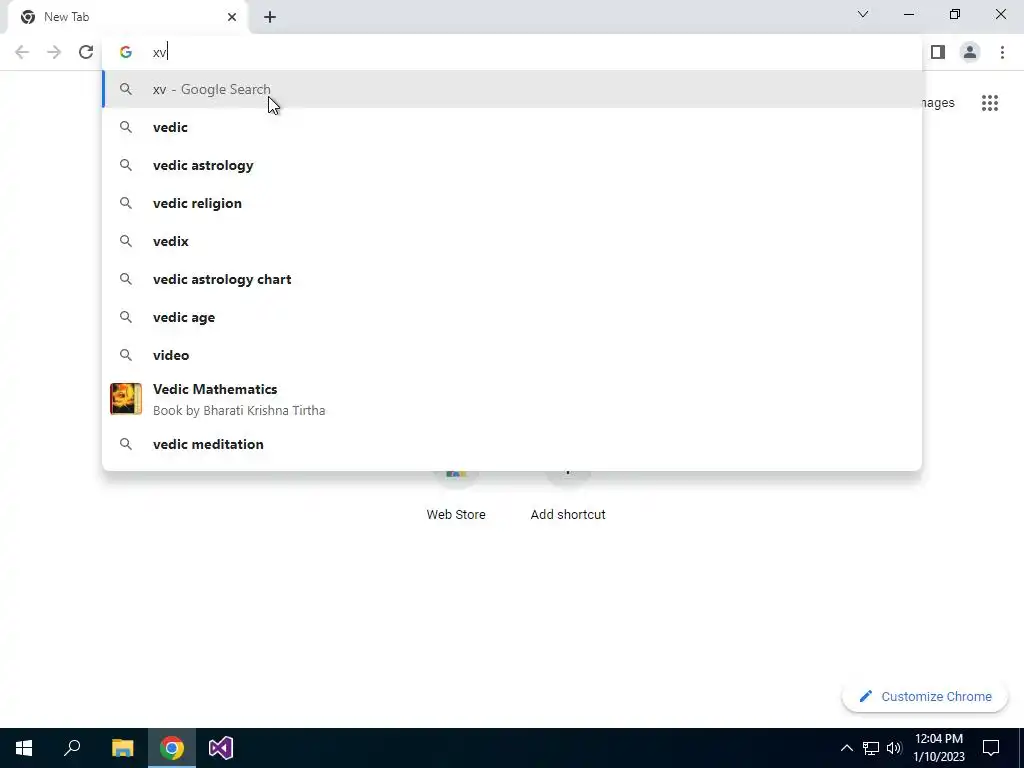This screenshot has height=768, width=1024.
Task: Open the taskbar search icon
Action: (72, 748)
